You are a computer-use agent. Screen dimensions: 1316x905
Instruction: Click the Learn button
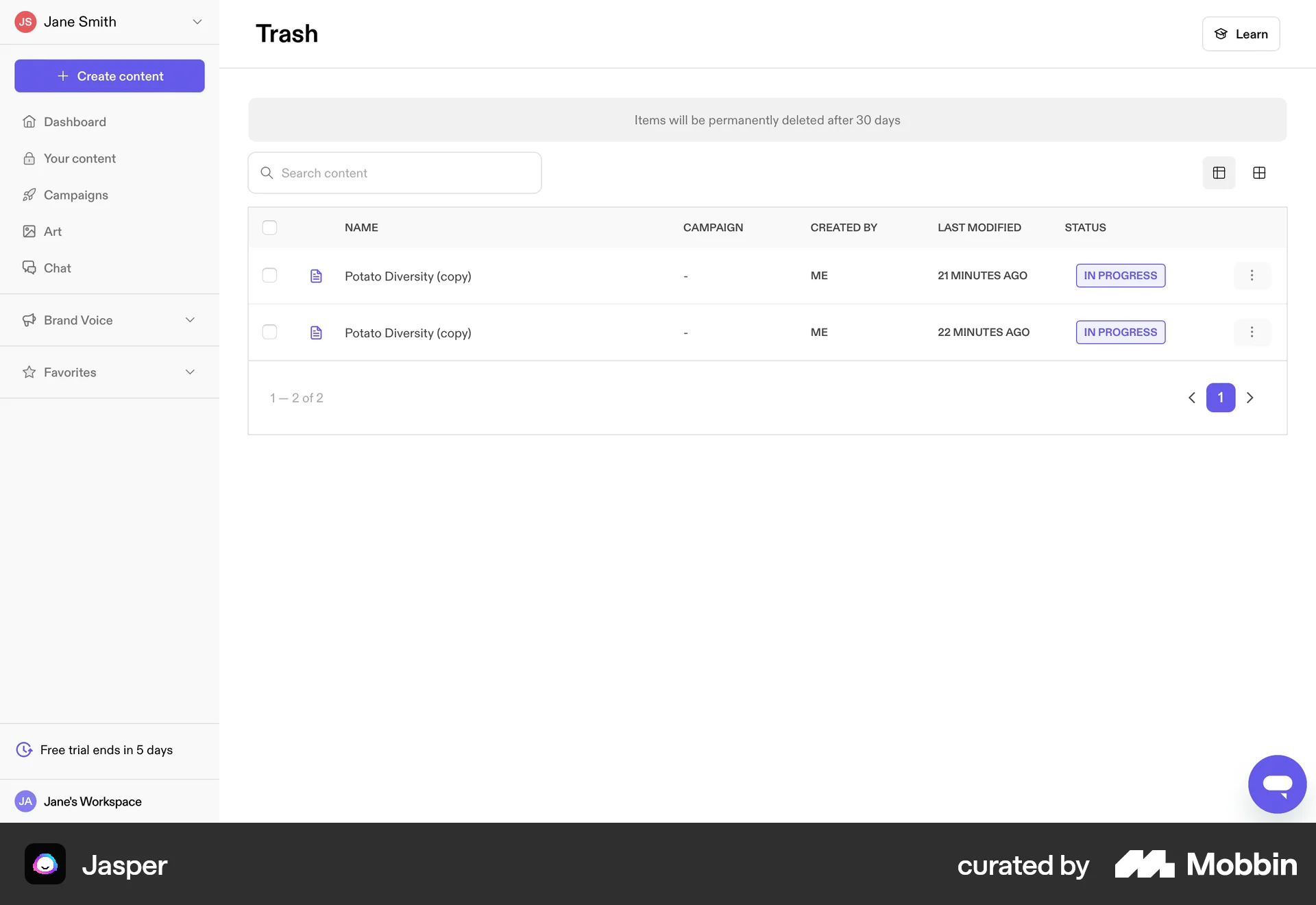pos(1241,34)
